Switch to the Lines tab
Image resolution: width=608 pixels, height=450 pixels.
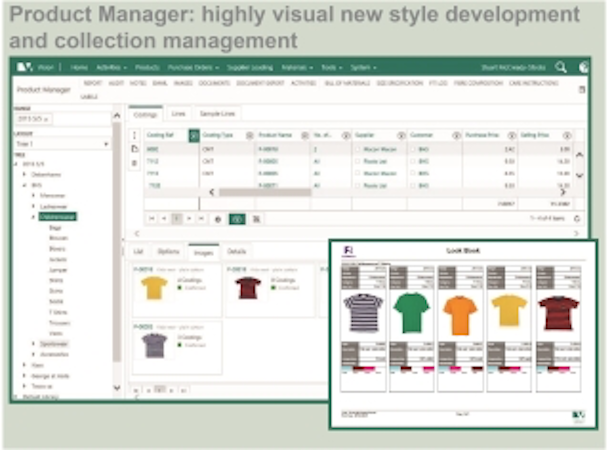[x=178, y=114]
